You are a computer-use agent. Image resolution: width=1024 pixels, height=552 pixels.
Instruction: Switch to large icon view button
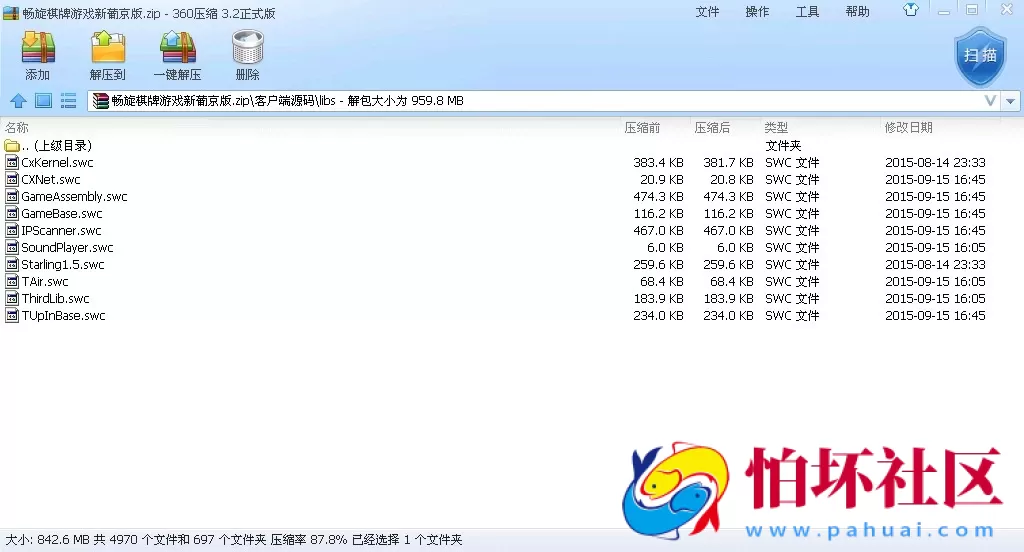pyautogui.click(x=43, y=101)
